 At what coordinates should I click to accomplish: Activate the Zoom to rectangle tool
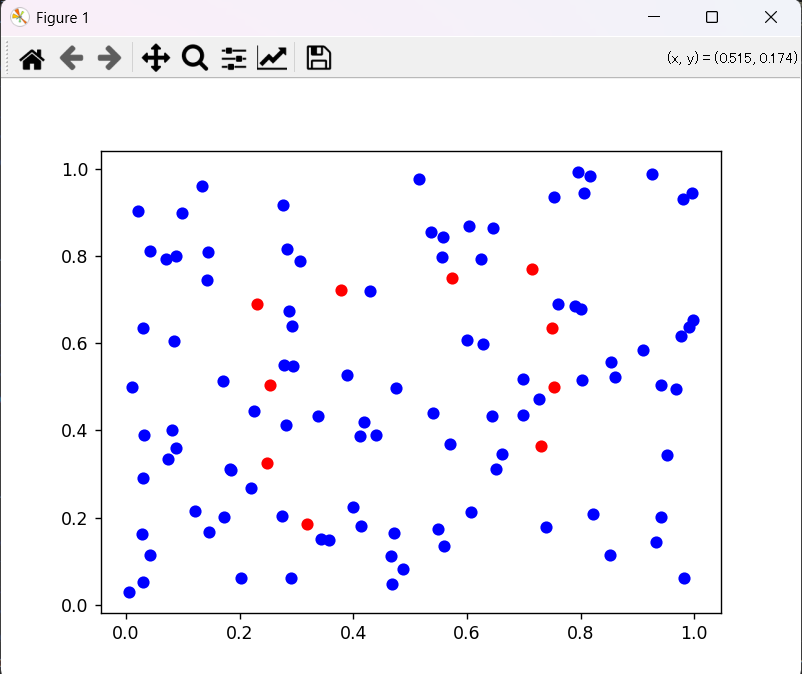point(195,58)
